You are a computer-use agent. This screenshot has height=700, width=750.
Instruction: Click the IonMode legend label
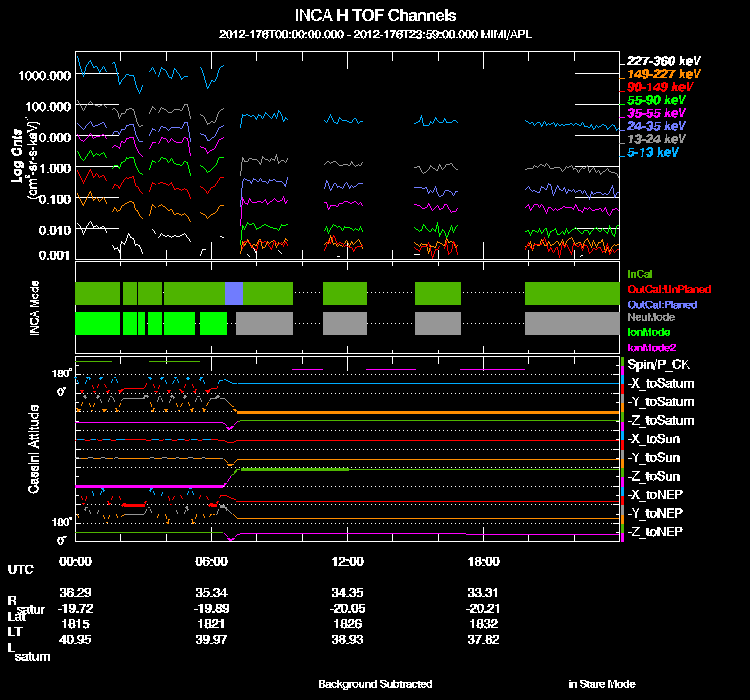coord(649,332)
